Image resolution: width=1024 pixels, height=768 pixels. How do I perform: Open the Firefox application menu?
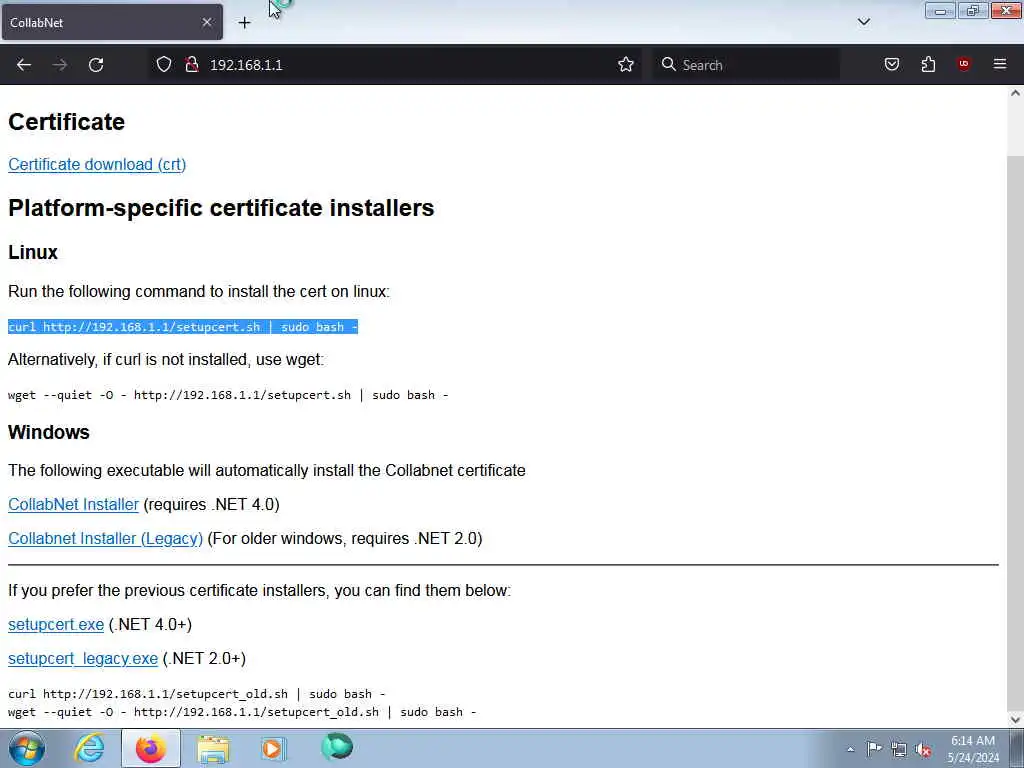point(1000,64)
